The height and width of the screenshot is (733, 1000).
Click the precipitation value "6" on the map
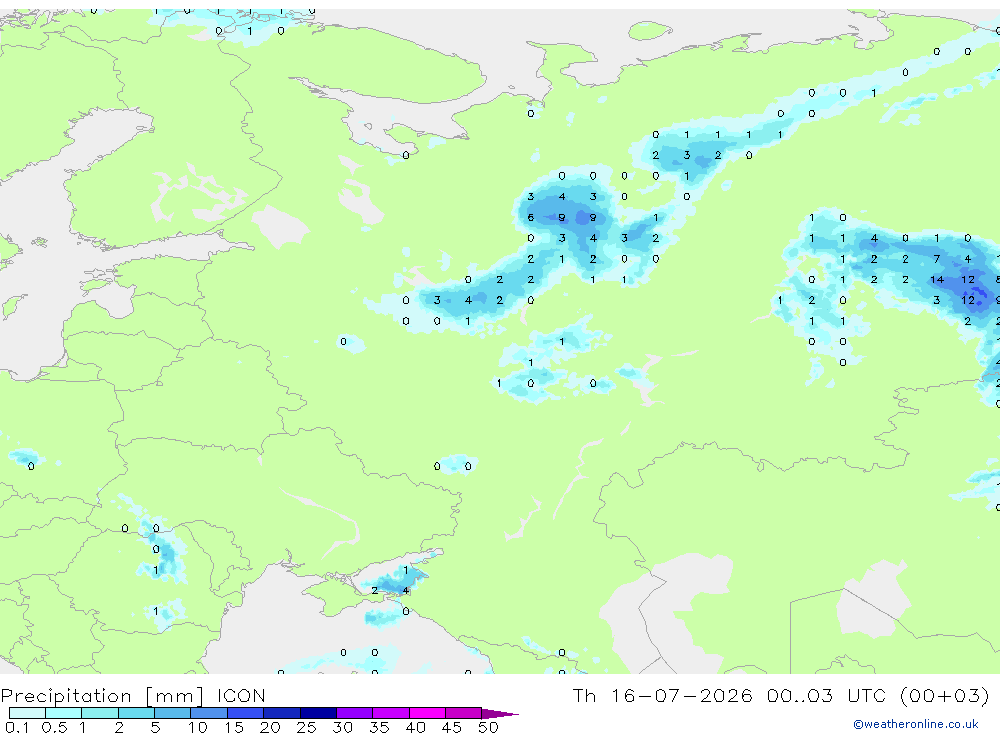click(531, 218)
